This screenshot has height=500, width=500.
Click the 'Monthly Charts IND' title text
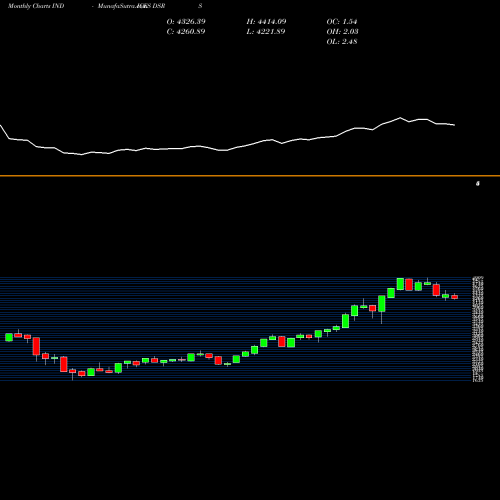click(x=36, y=6)
